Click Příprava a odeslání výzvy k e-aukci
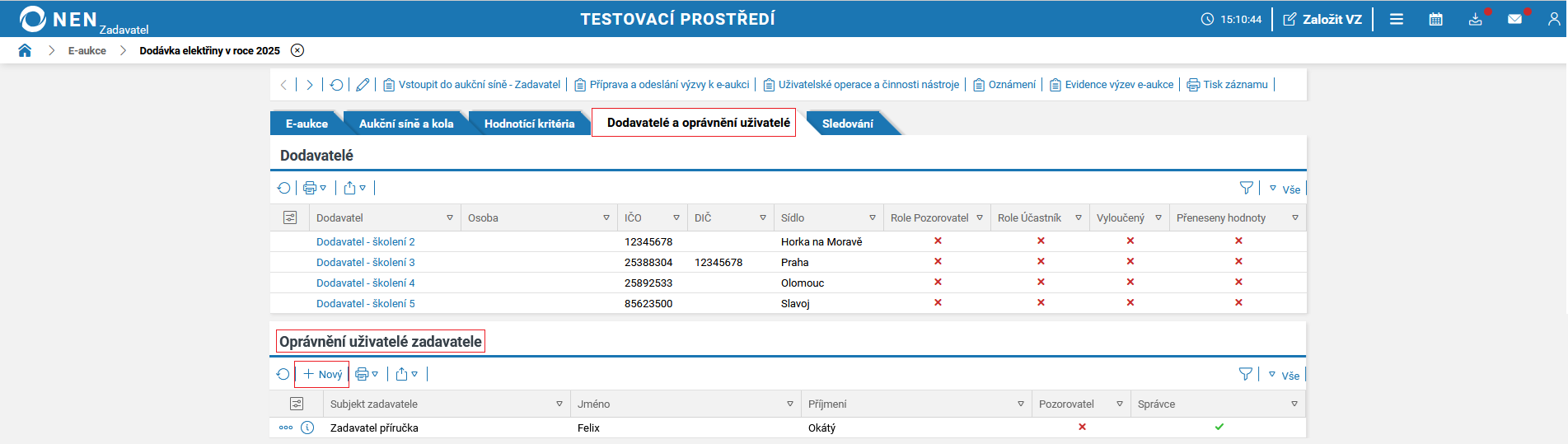 [662, 85]
